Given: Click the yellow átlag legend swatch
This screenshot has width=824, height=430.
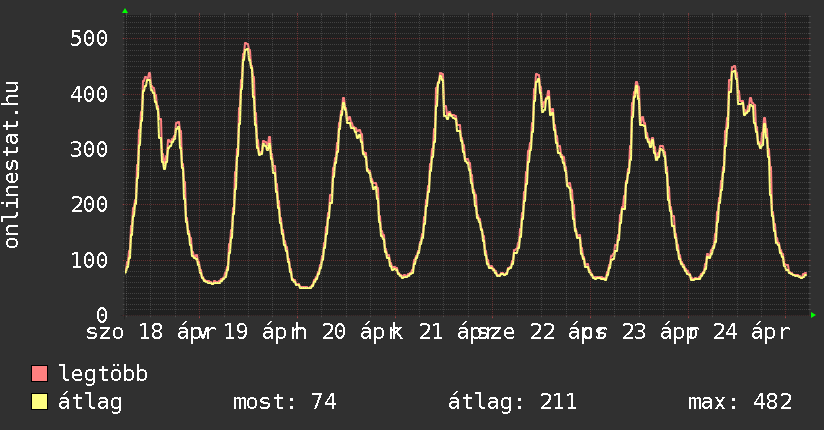Looking at the screenshot, I should (x=40, y=402).
